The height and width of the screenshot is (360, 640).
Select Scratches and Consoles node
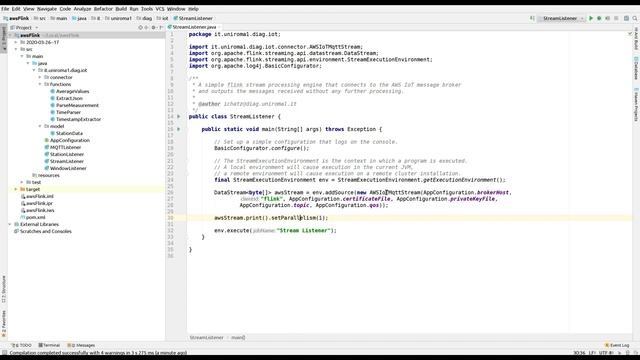(x=45, y=231)
